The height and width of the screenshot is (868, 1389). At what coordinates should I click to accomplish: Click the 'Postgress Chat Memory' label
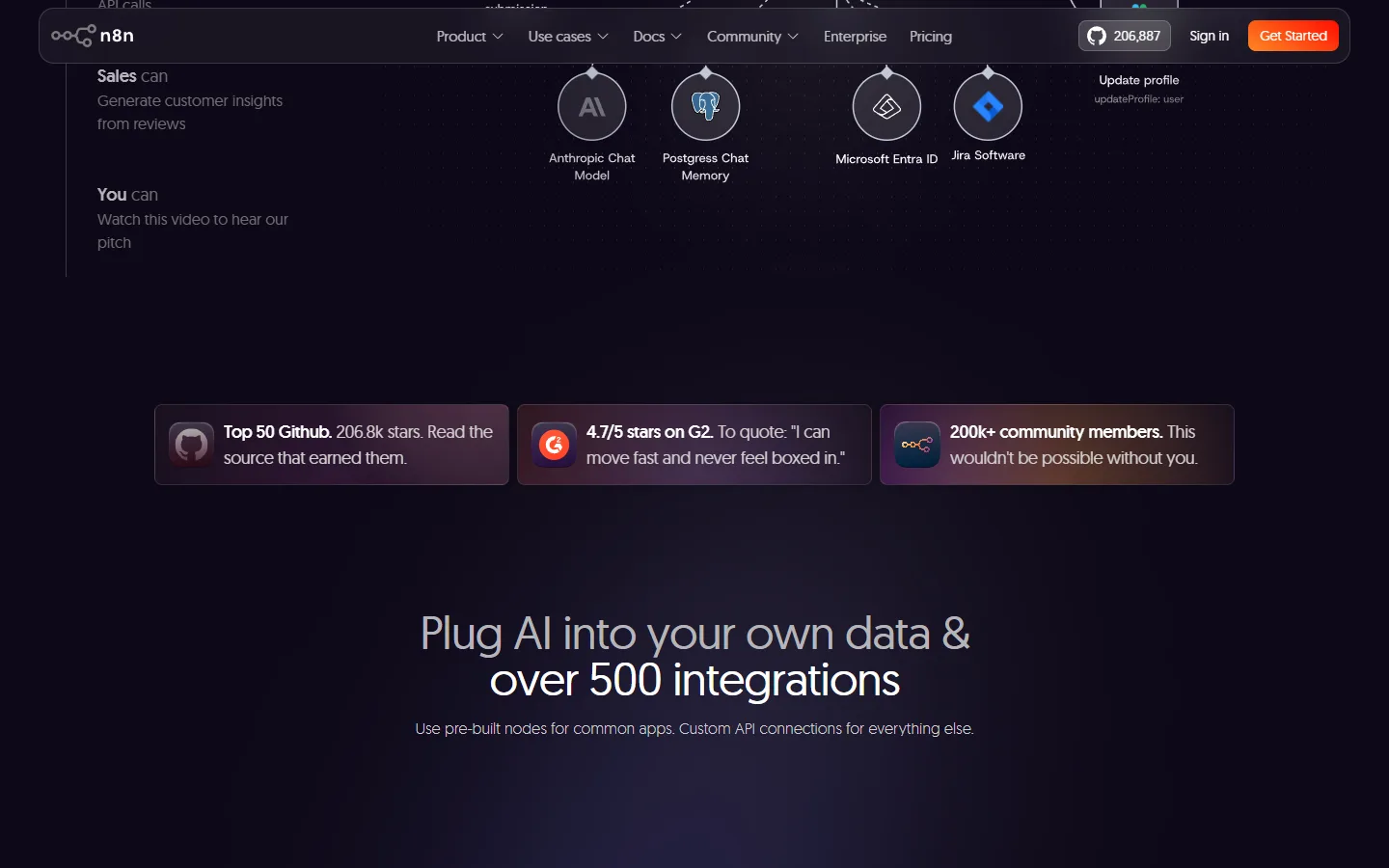point(705,167)
